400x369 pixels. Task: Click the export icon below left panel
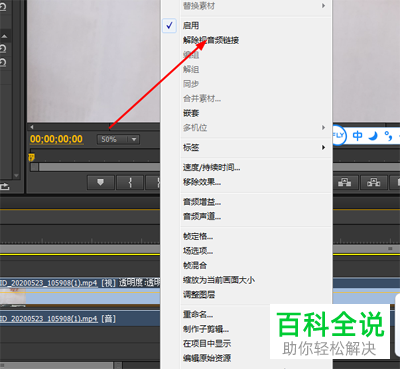4,186
